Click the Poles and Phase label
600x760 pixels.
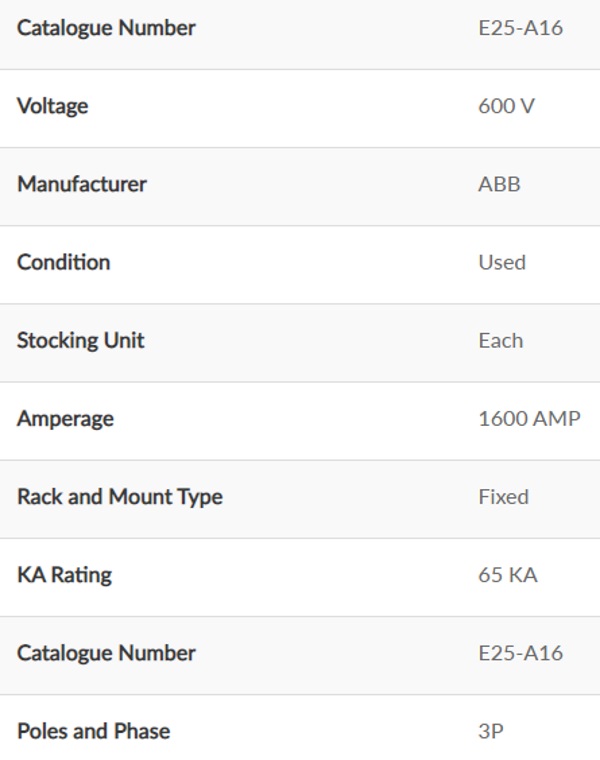coord(94,731)
